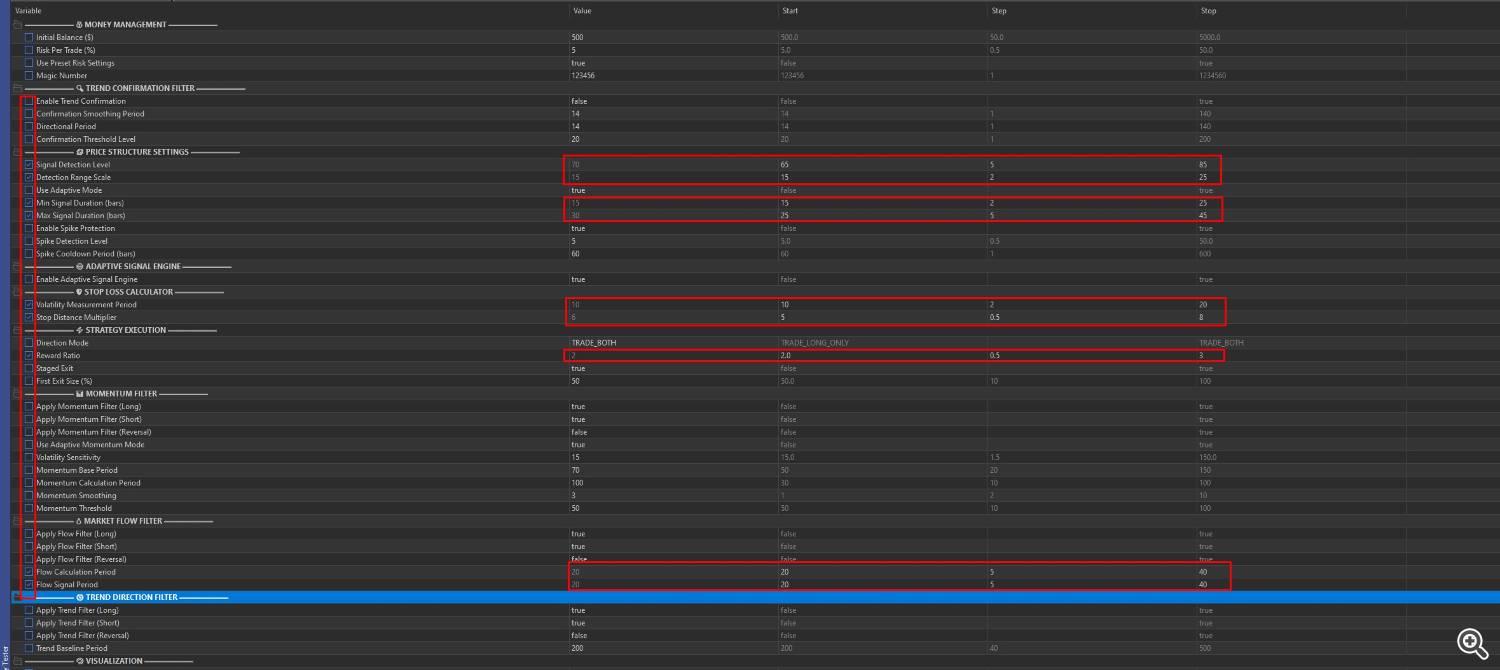Tick the Magic Number checkbox

[x=29, y=75]
